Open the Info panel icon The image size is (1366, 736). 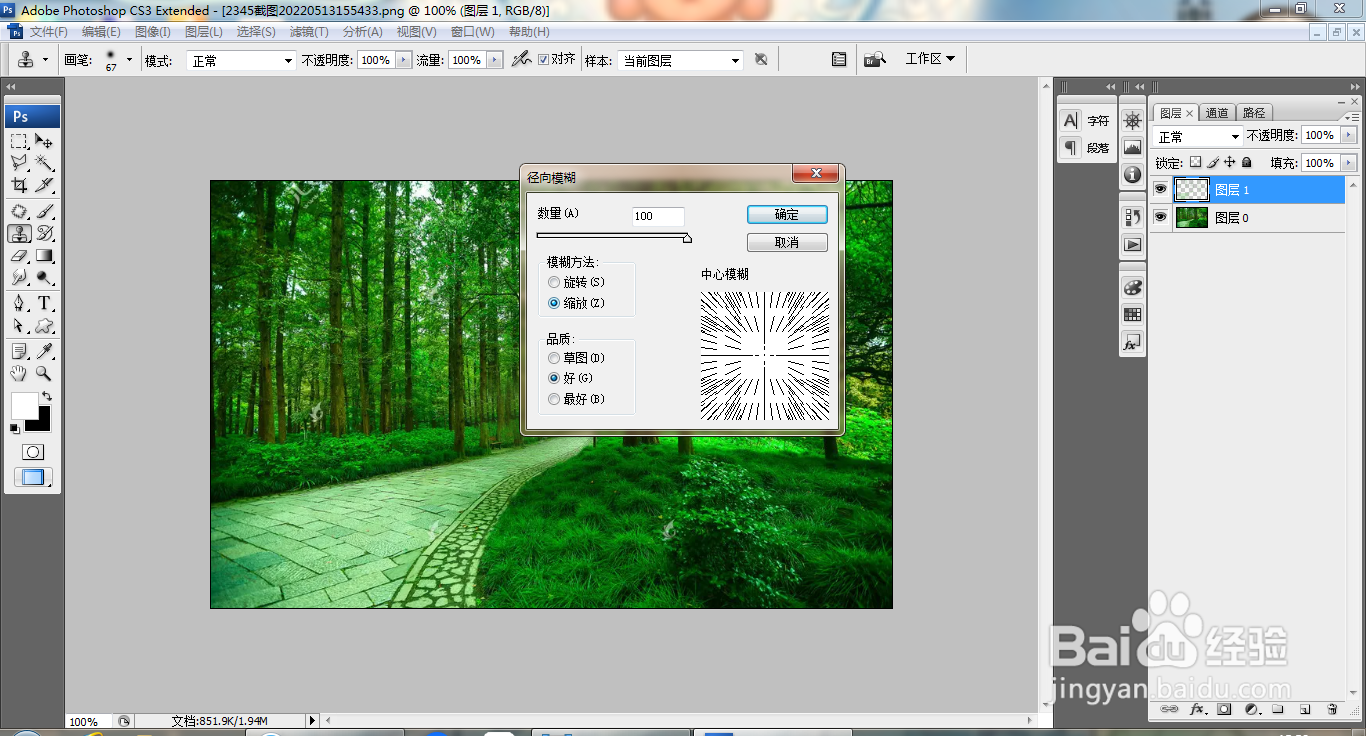1132,175
